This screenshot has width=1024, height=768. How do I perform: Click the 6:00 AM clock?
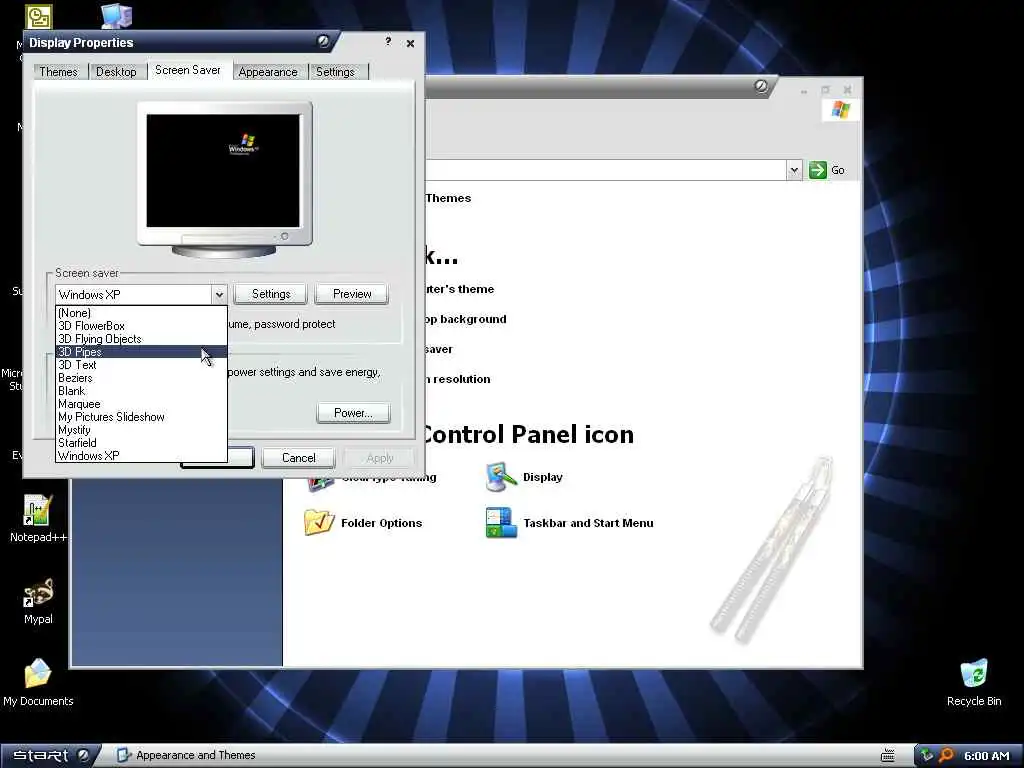[987, 756]
